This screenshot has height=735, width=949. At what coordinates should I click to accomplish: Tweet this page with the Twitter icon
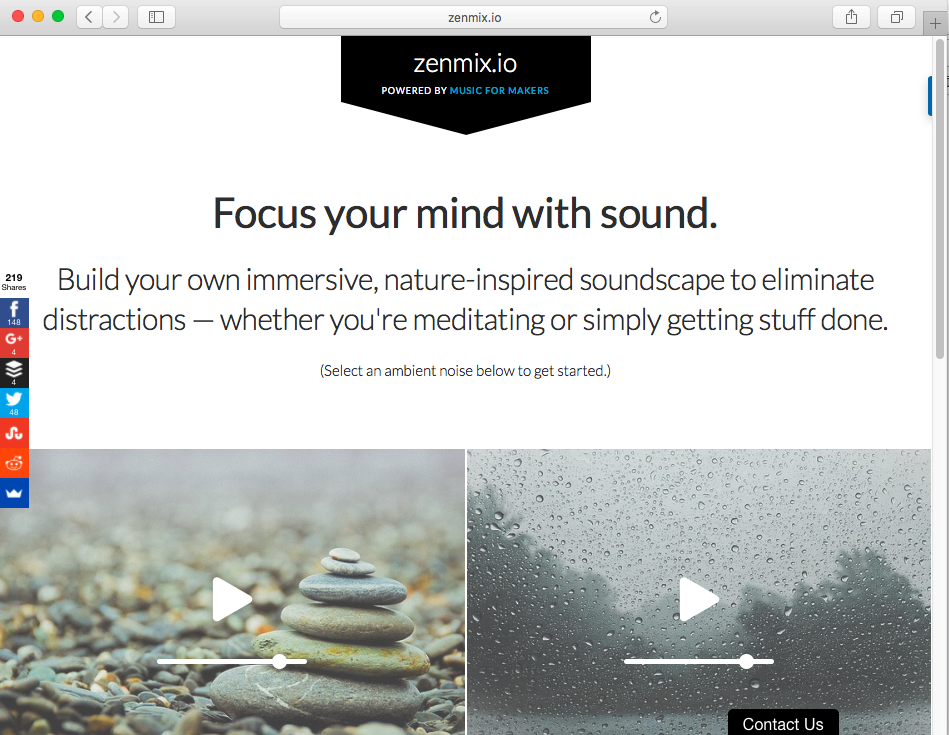14,403
